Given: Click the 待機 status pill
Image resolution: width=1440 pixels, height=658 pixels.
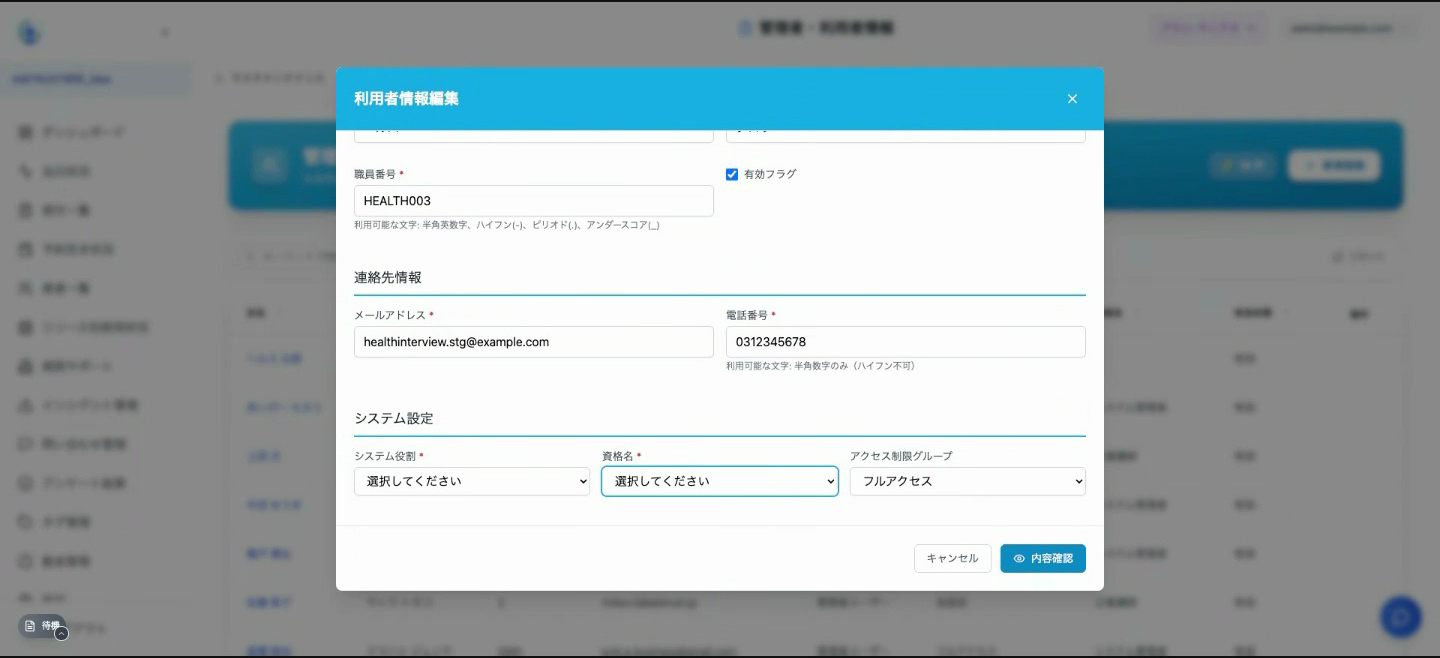Looking at the screenshot, I should 42,626.
